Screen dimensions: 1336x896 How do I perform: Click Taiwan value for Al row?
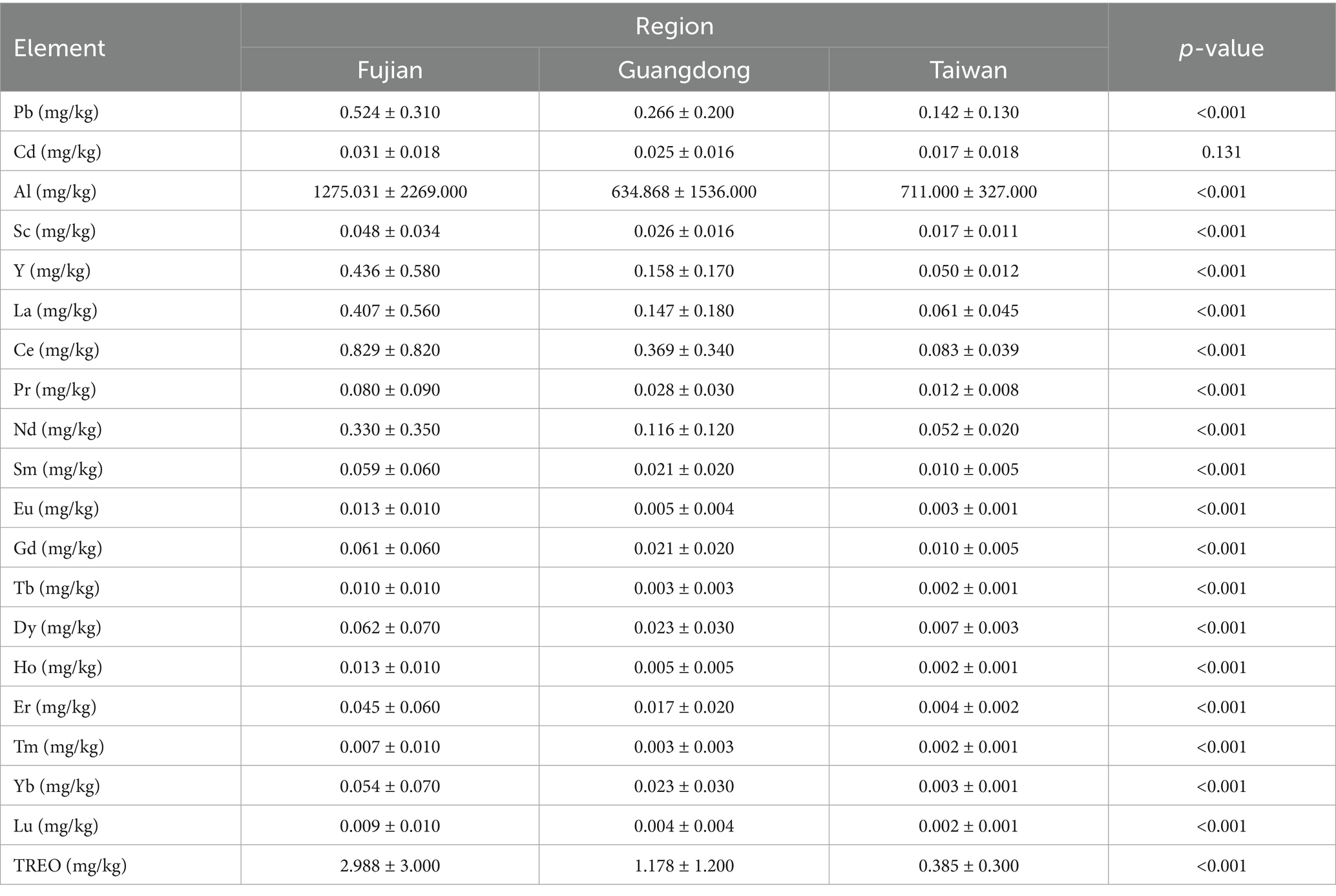click(x=968, y=192)
